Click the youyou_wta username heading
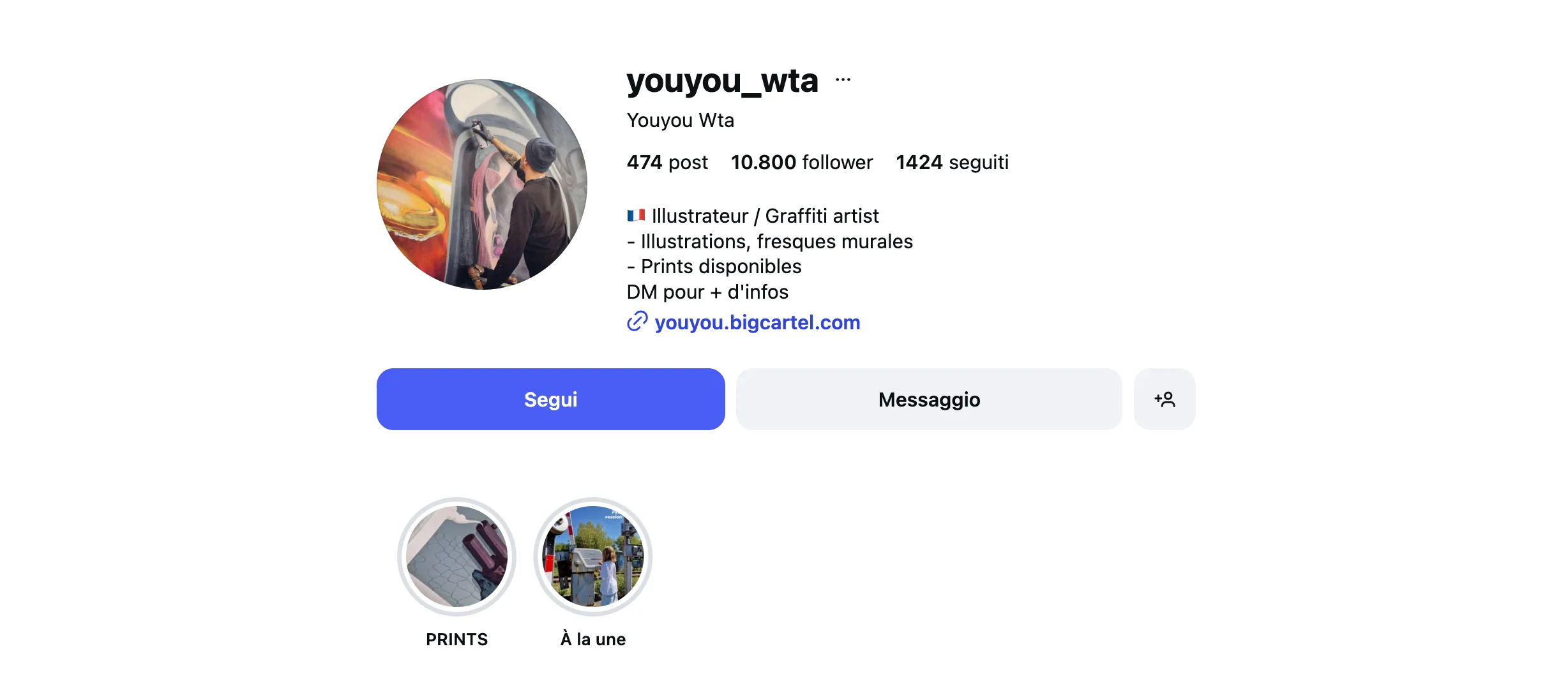The image size is (1568, 688). [x=722, y=81]
